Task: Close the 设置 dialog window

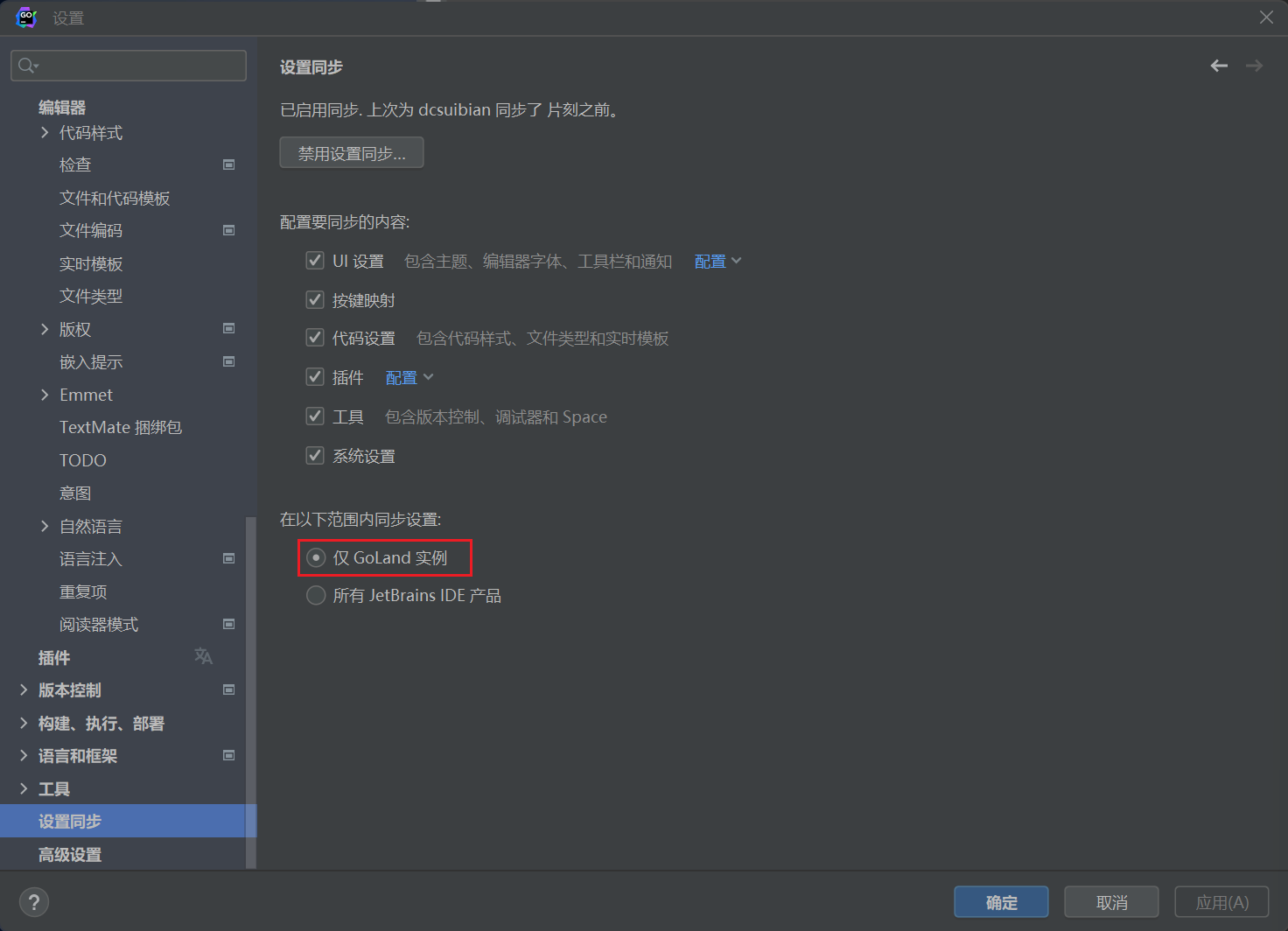Action: 1266,17
